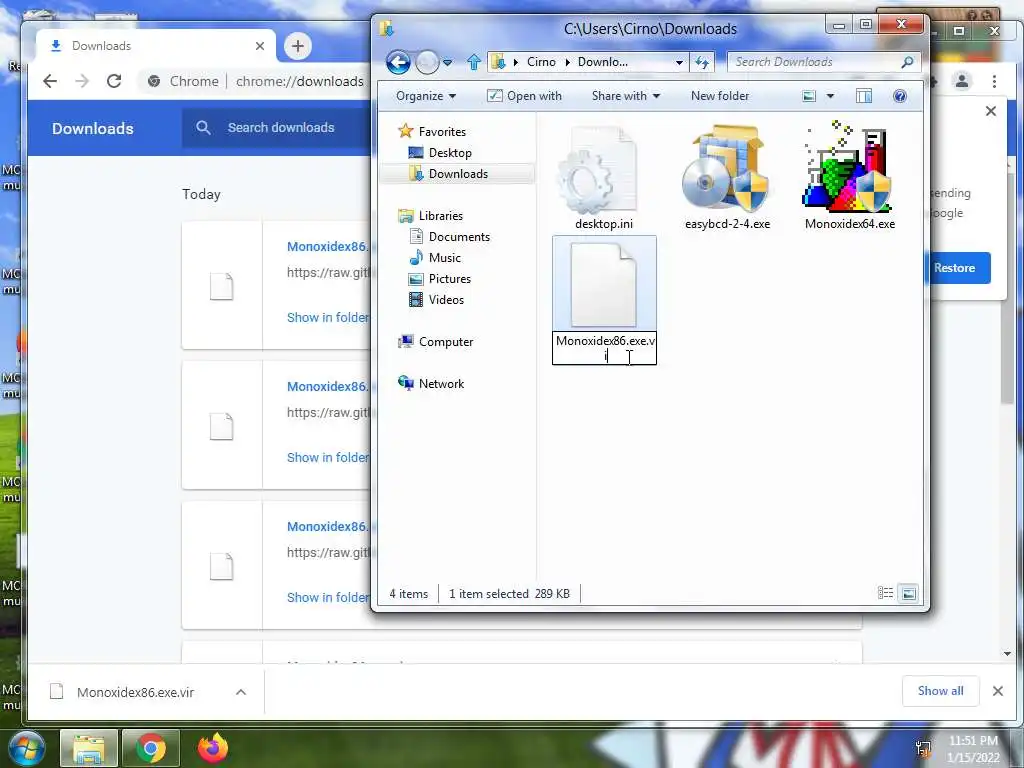Image resolution: width=1024 pixels, height=768 pixels.
Task: Expand the address bar path dropdown
Action: tap(679, 62)
